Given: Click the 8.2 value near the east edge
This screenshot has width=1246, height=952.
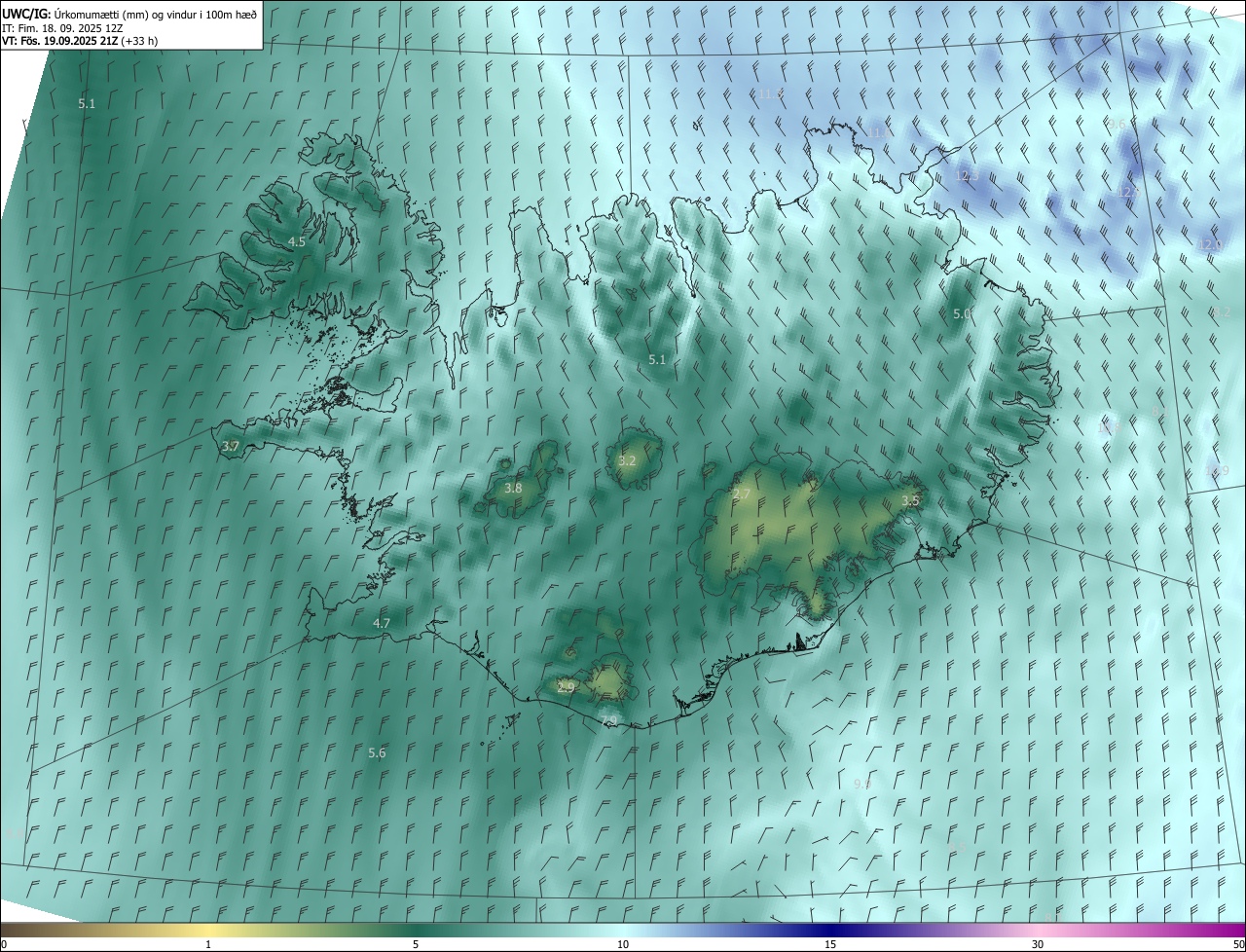Looking at the screenshot, I should pos(1222,311).
